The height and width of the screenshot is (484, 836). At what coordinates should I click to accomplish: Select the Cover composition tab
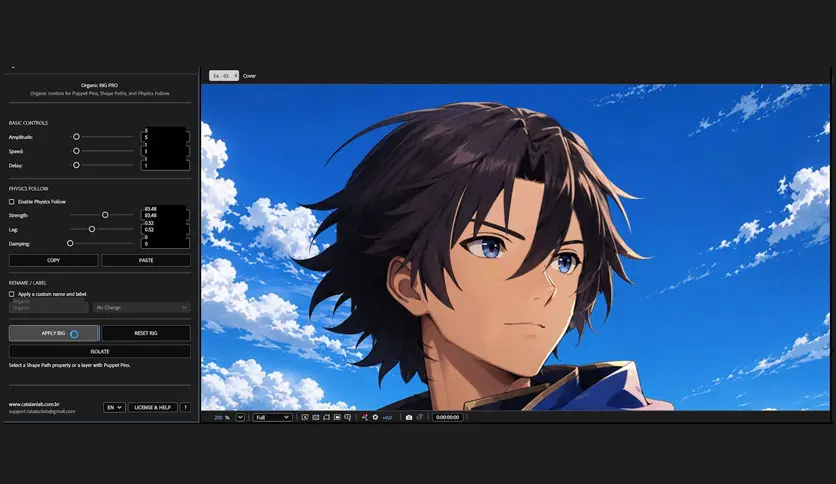250,76
